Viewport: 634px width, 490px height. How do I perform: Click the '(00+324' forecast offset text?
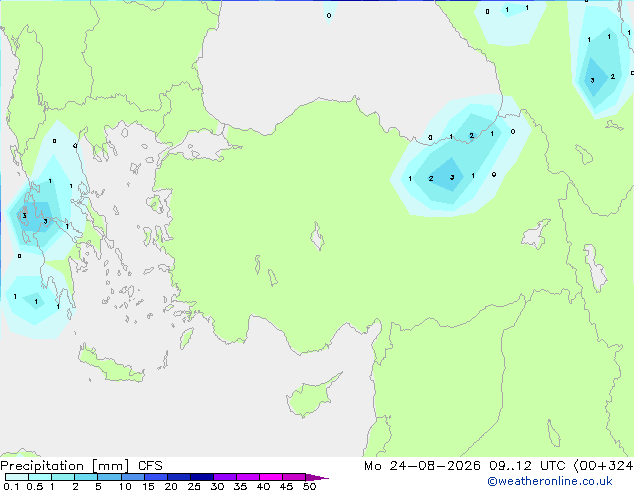[x=603, y=466]
